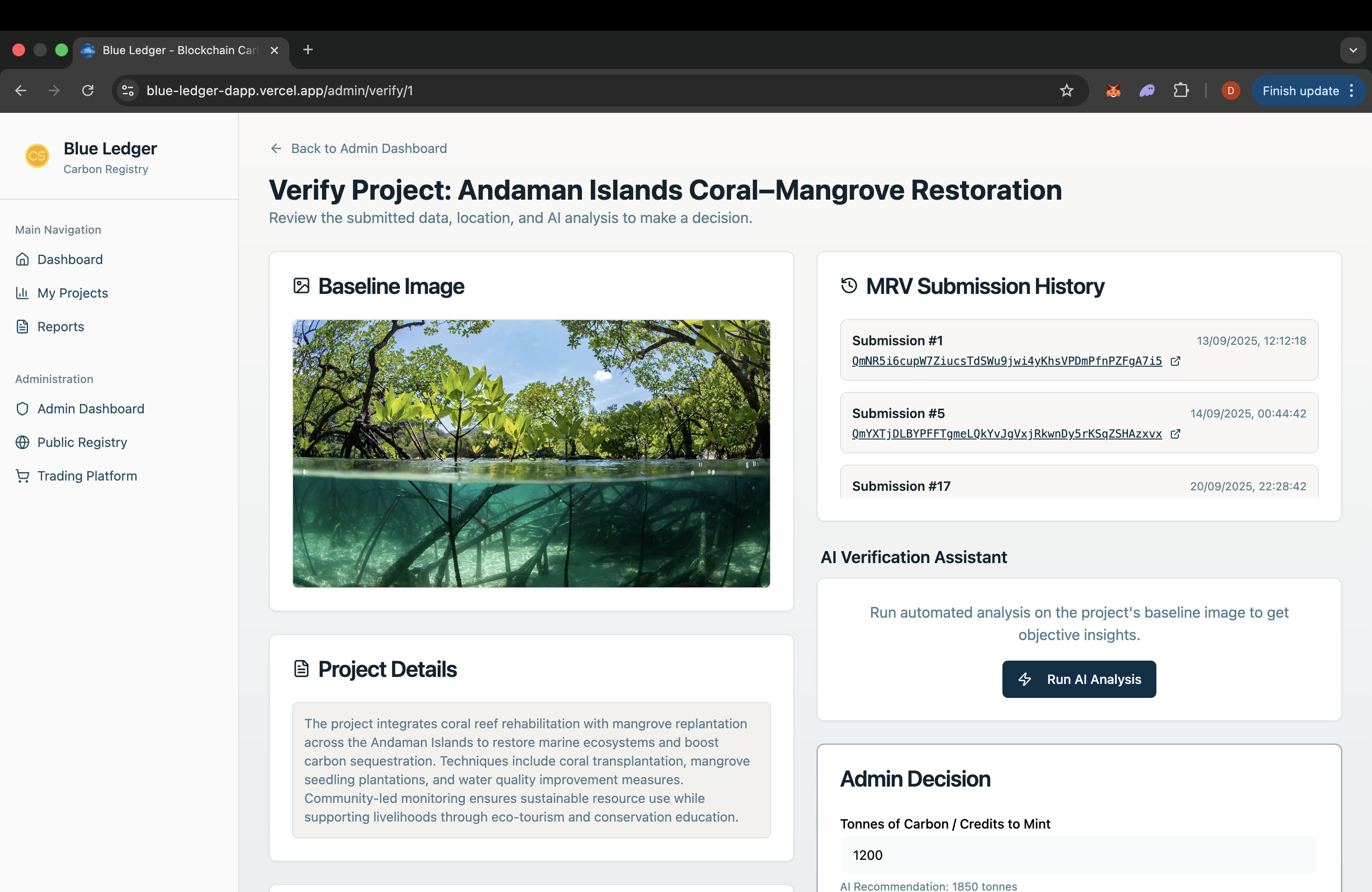Click the mangrove baseline image
The height and width of the screenshot is (892, 1372).
coord(531,453)
